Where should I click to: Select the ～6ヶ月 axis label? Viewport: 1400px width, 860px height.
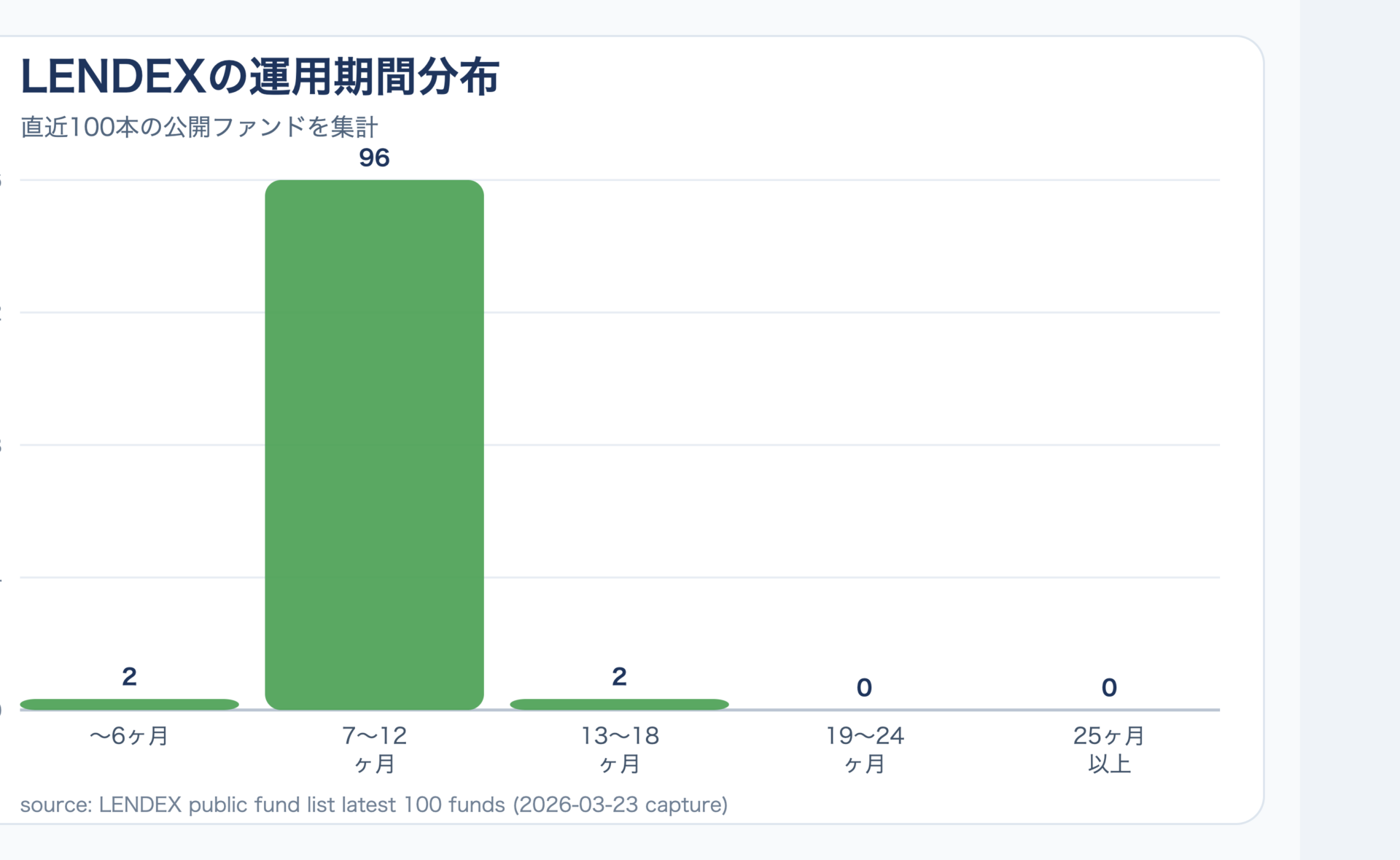[x=129, y=735]
